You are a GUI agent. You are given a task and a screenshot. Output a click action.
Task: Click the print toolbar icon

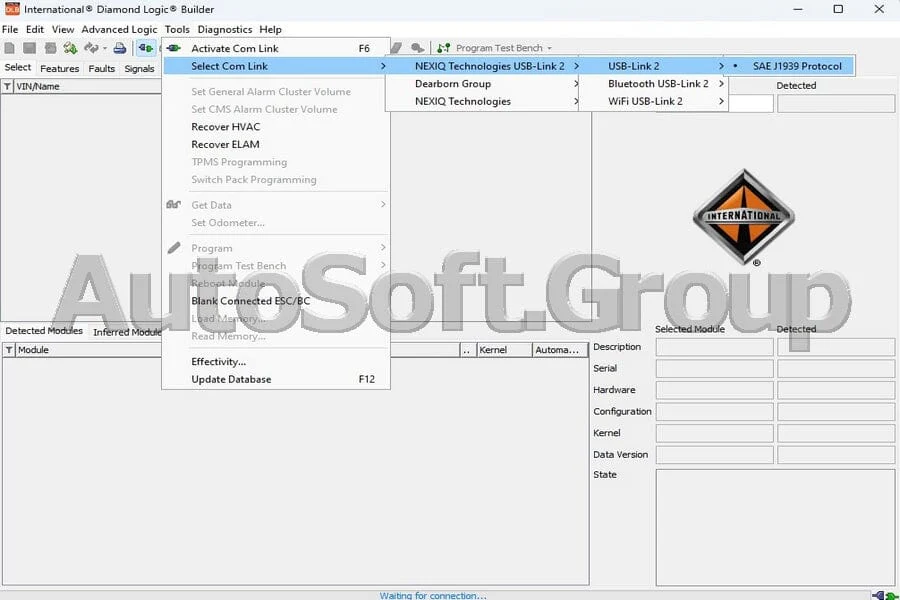119,48
